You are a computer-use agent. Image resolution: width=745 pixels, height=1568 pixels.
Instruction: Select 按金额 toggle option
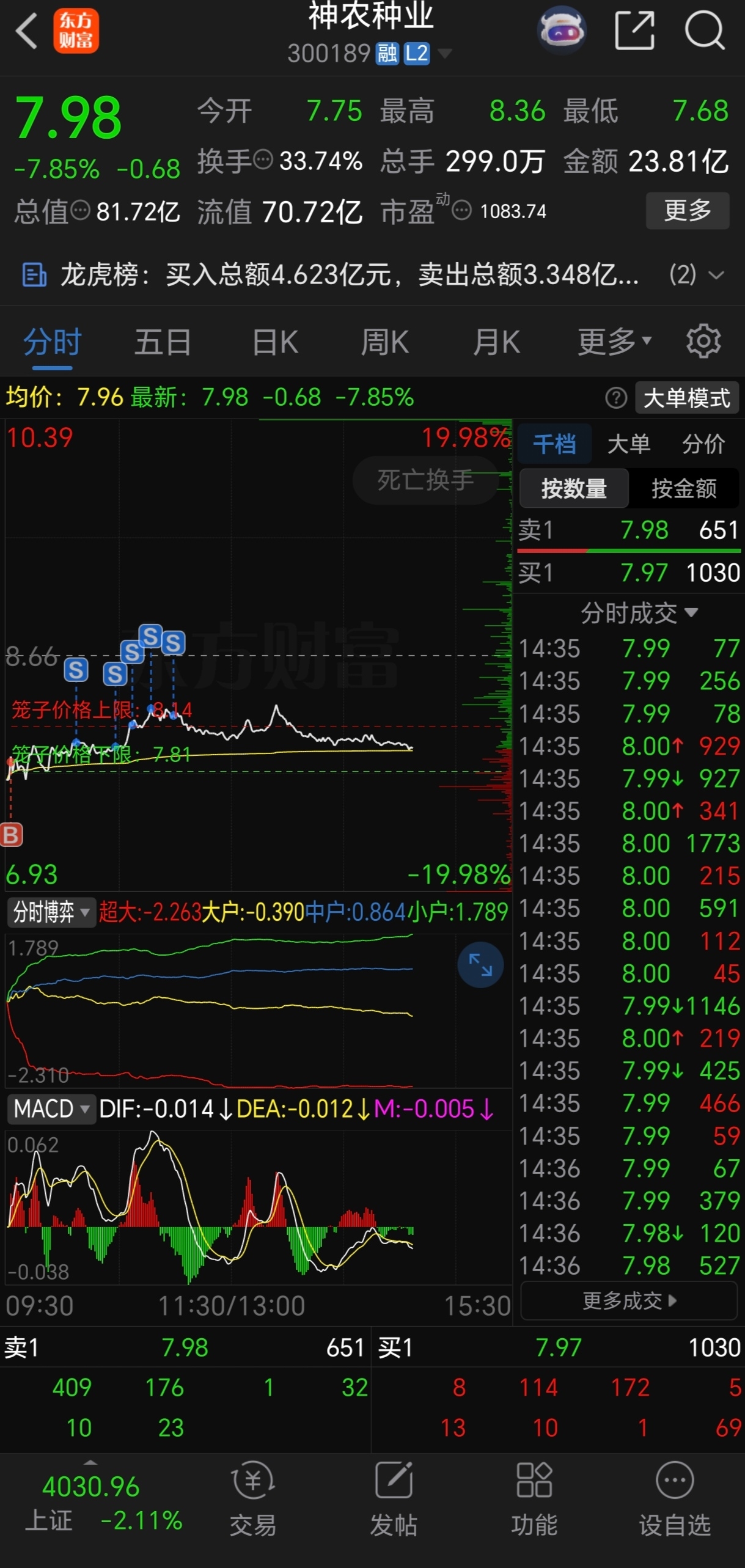coord(684,488)
